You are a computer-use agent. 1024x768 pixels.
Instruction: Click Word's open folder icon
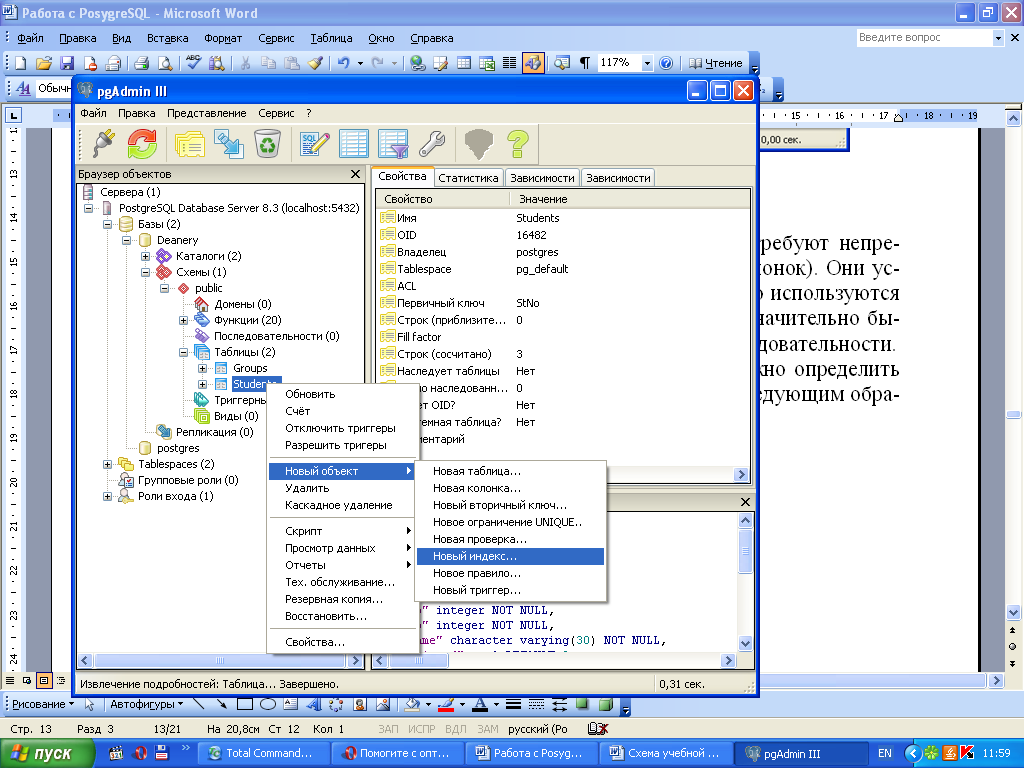(44, 63)
